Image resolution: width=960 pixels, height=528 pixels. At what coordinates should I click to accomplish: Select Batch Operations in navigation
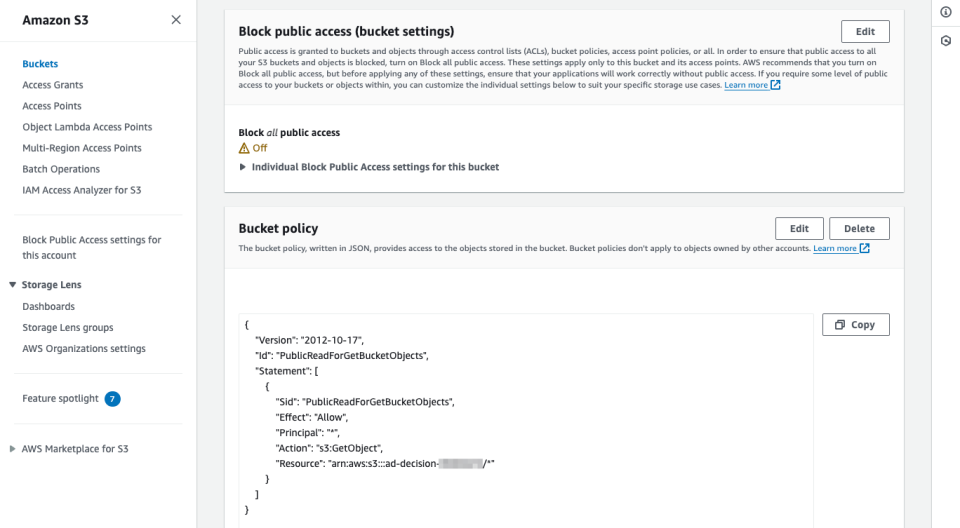[61, 169]
